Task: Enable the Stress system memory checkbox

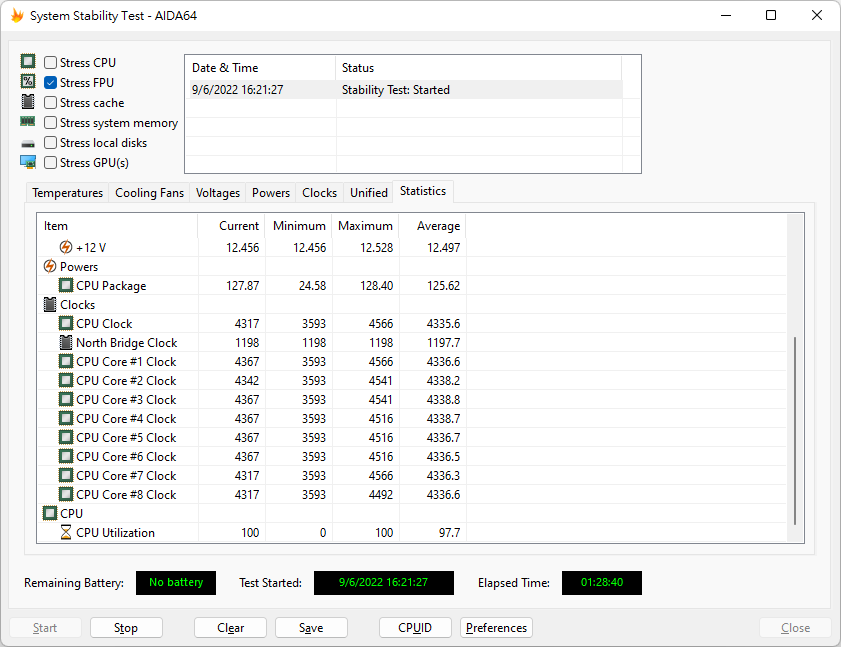Action: pos(50,123)
